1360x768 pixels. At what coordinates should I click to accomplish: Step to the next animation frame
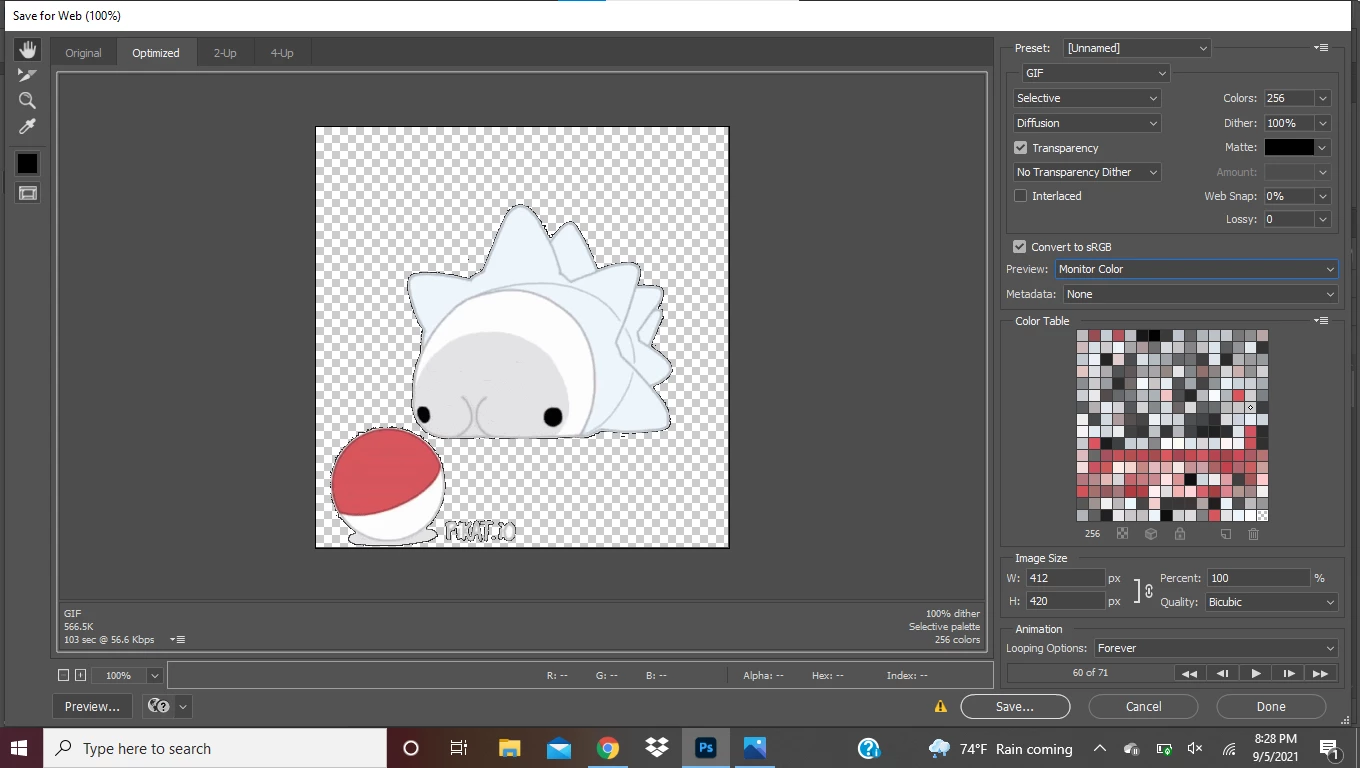[x=1289, y=673]
